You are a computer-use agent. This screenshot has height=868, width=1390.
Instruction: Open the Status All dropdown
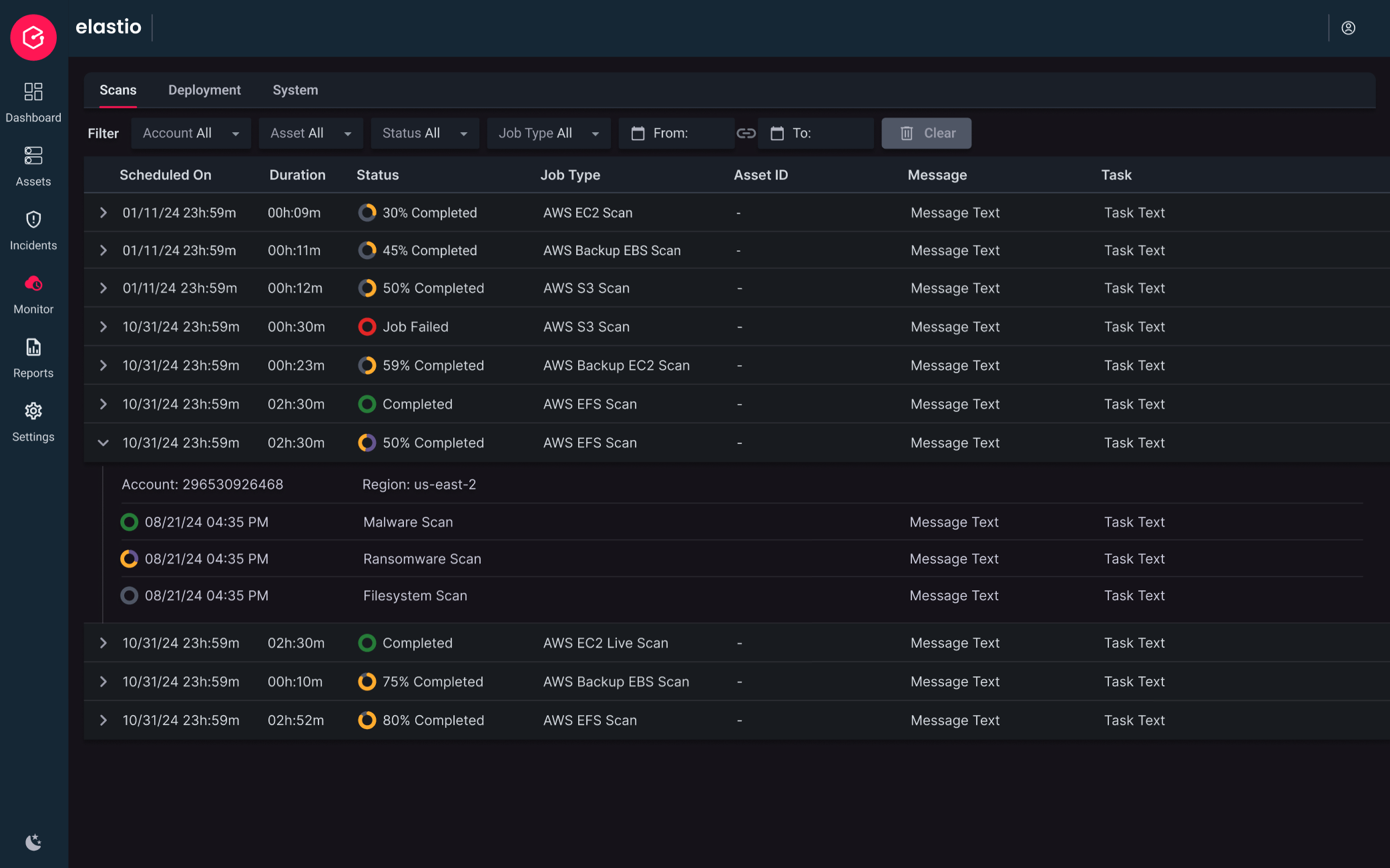tap(425, 134)
